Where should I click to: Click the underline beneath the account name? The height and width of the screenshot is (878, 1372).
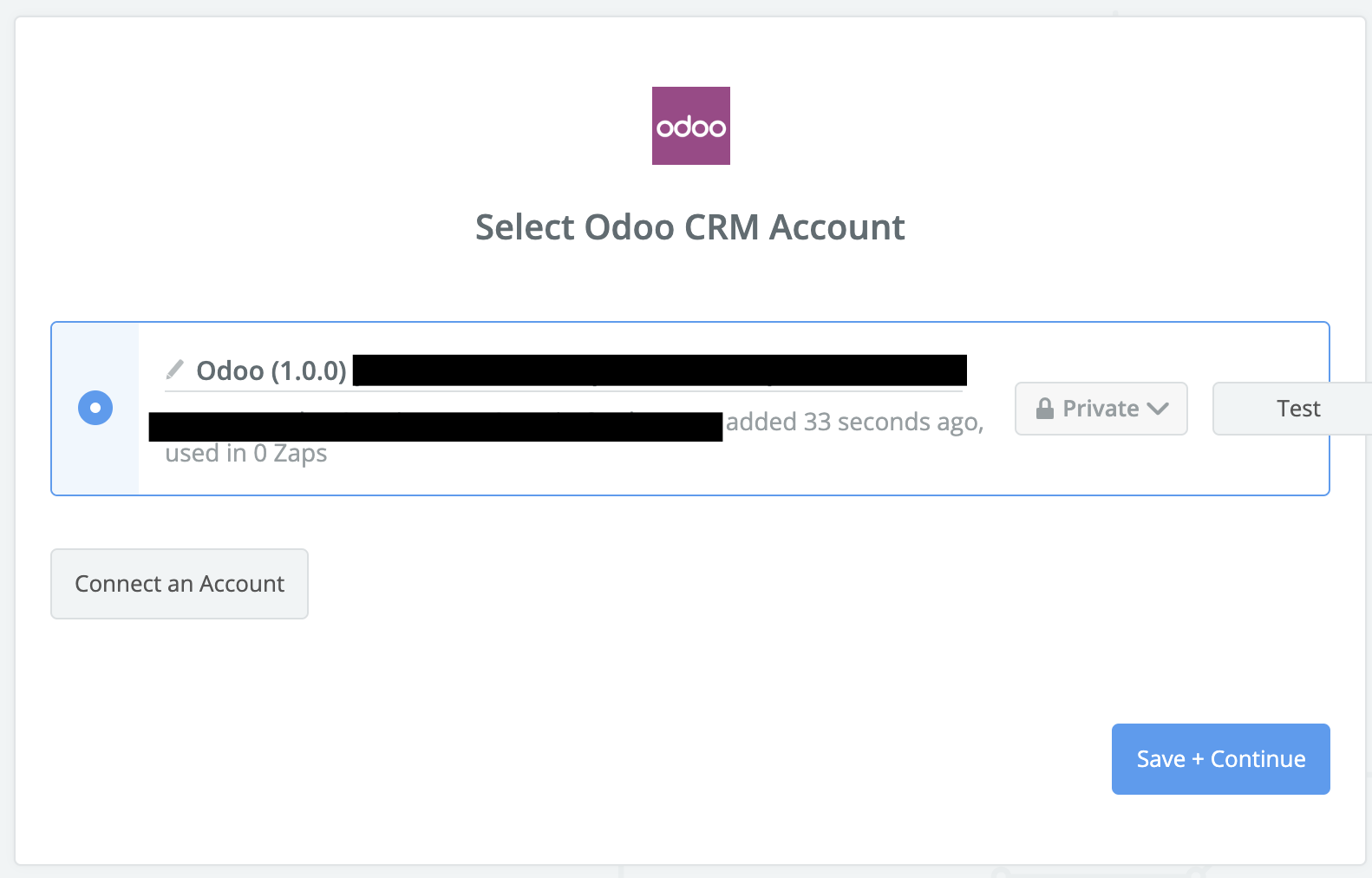click(564, 391)
